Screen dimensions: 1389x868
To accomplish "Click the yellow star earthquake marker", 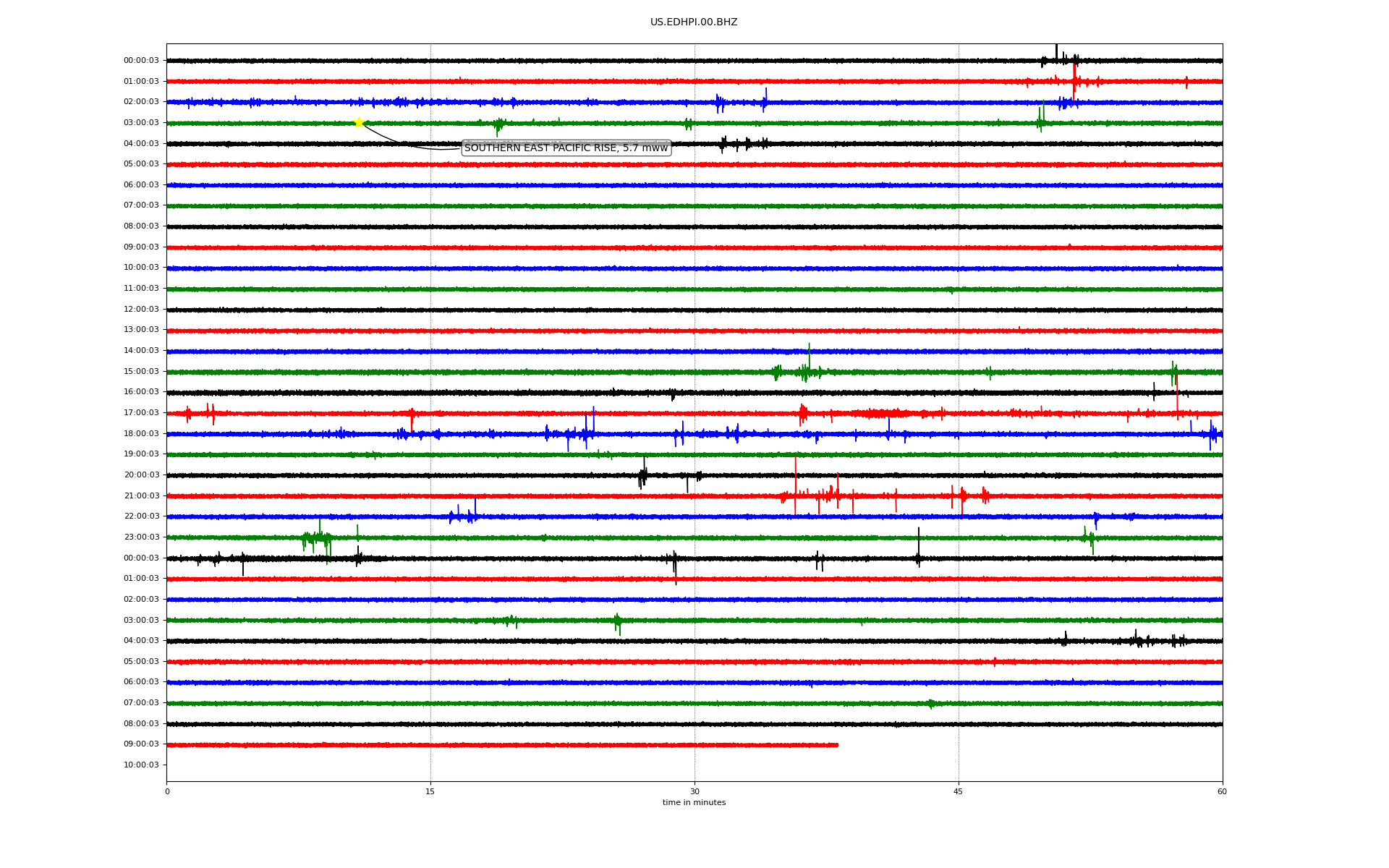I will [358, 122].
